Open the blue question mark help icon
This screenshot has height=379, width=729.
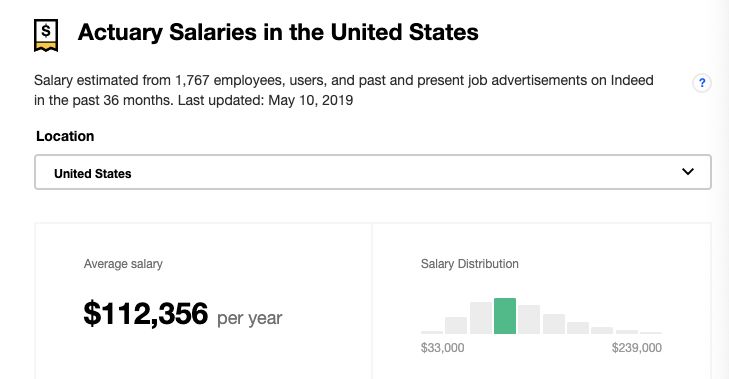pyautogui.click(x=702, y=83)
